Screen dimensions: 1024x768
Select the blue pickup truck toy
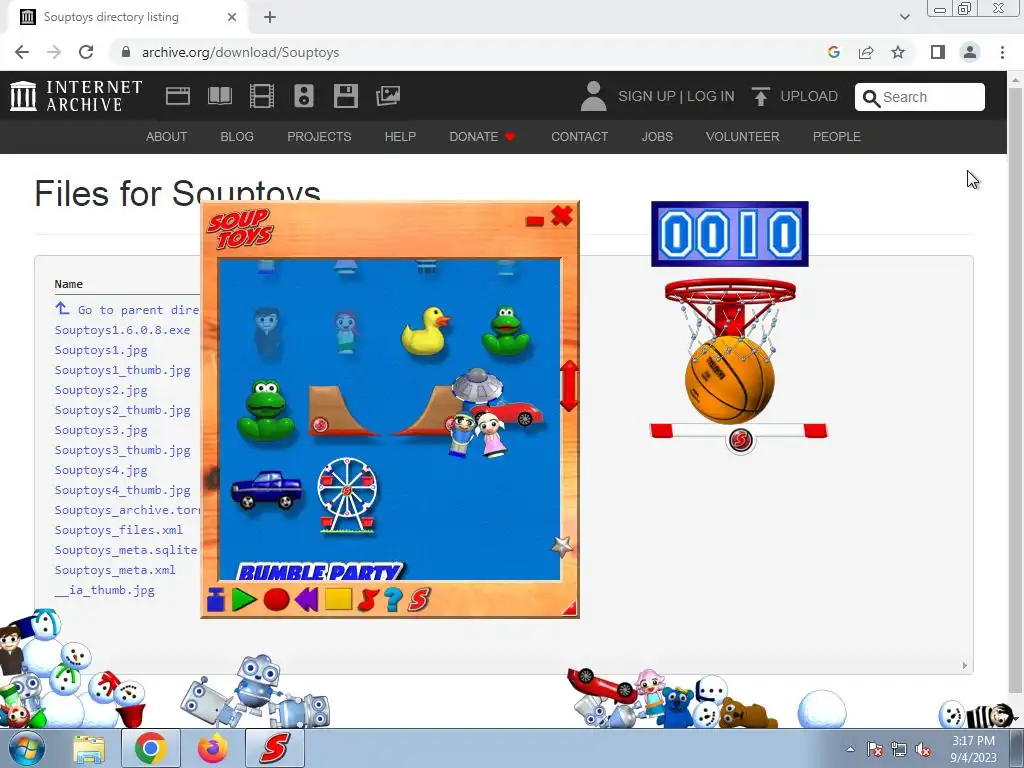point(266,490)
